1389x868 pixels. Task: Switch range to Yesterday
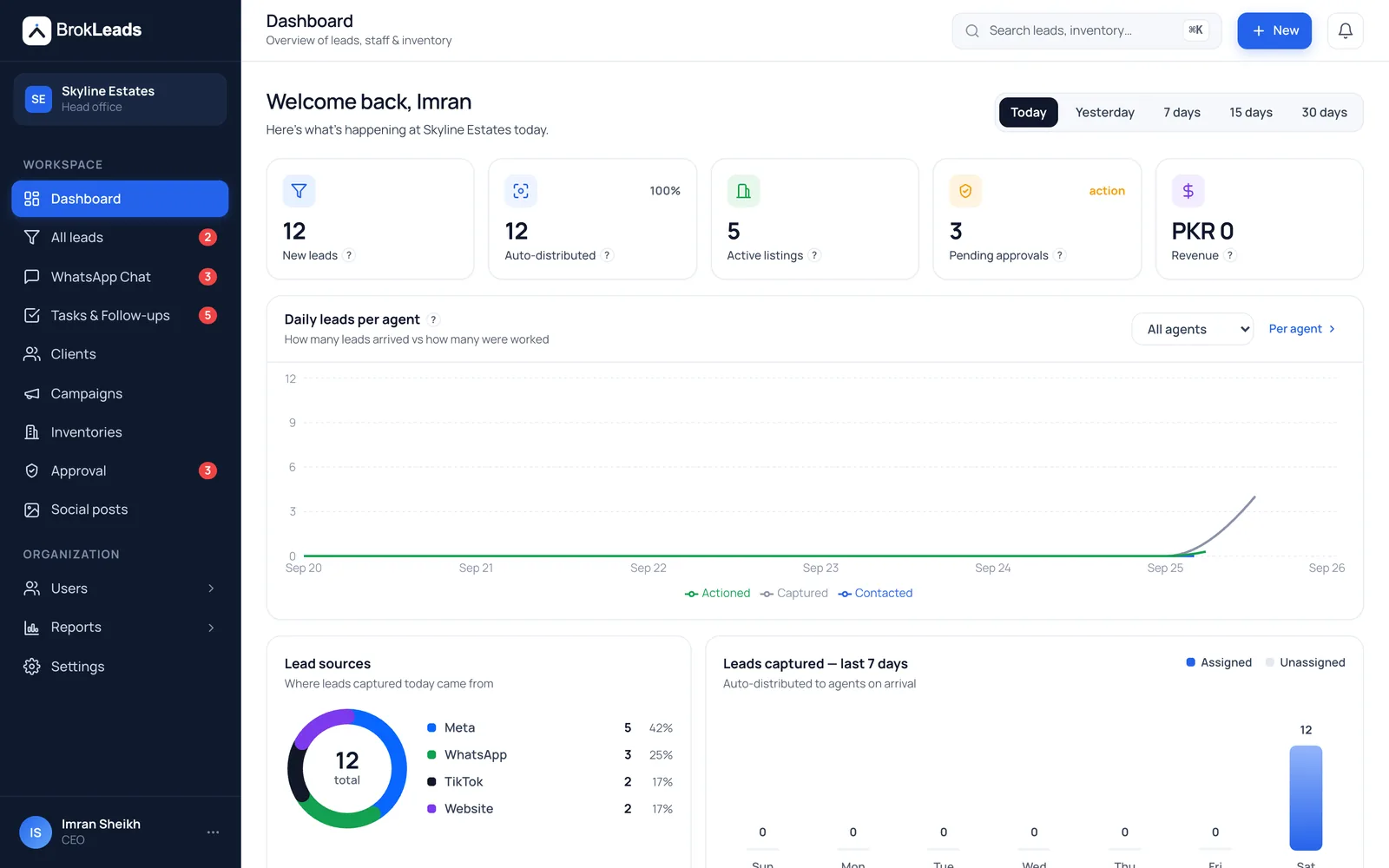tap(1104, 113)
